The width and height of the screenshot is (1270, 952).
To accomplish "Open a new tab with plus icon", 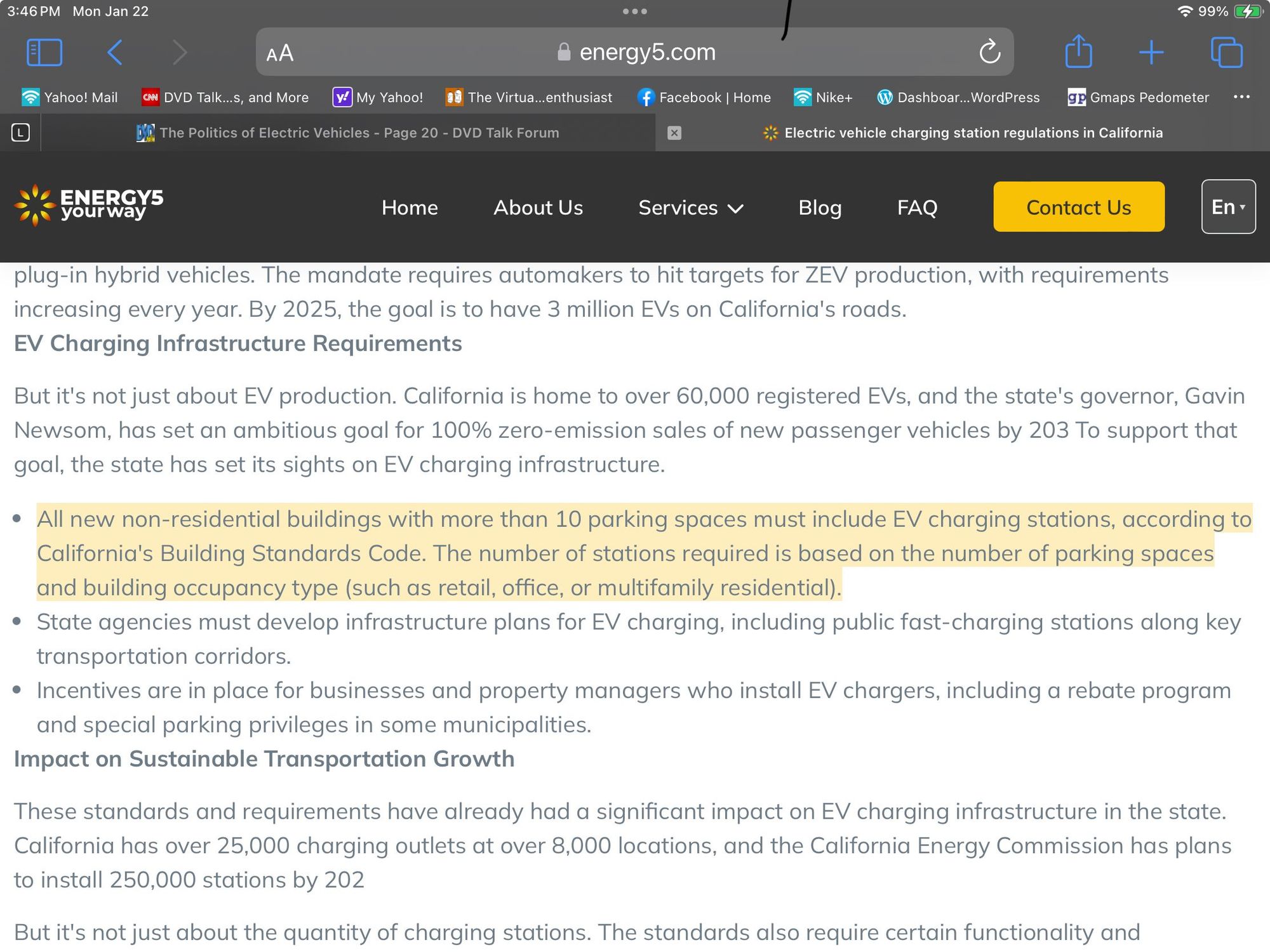I will coord(1151,52).
